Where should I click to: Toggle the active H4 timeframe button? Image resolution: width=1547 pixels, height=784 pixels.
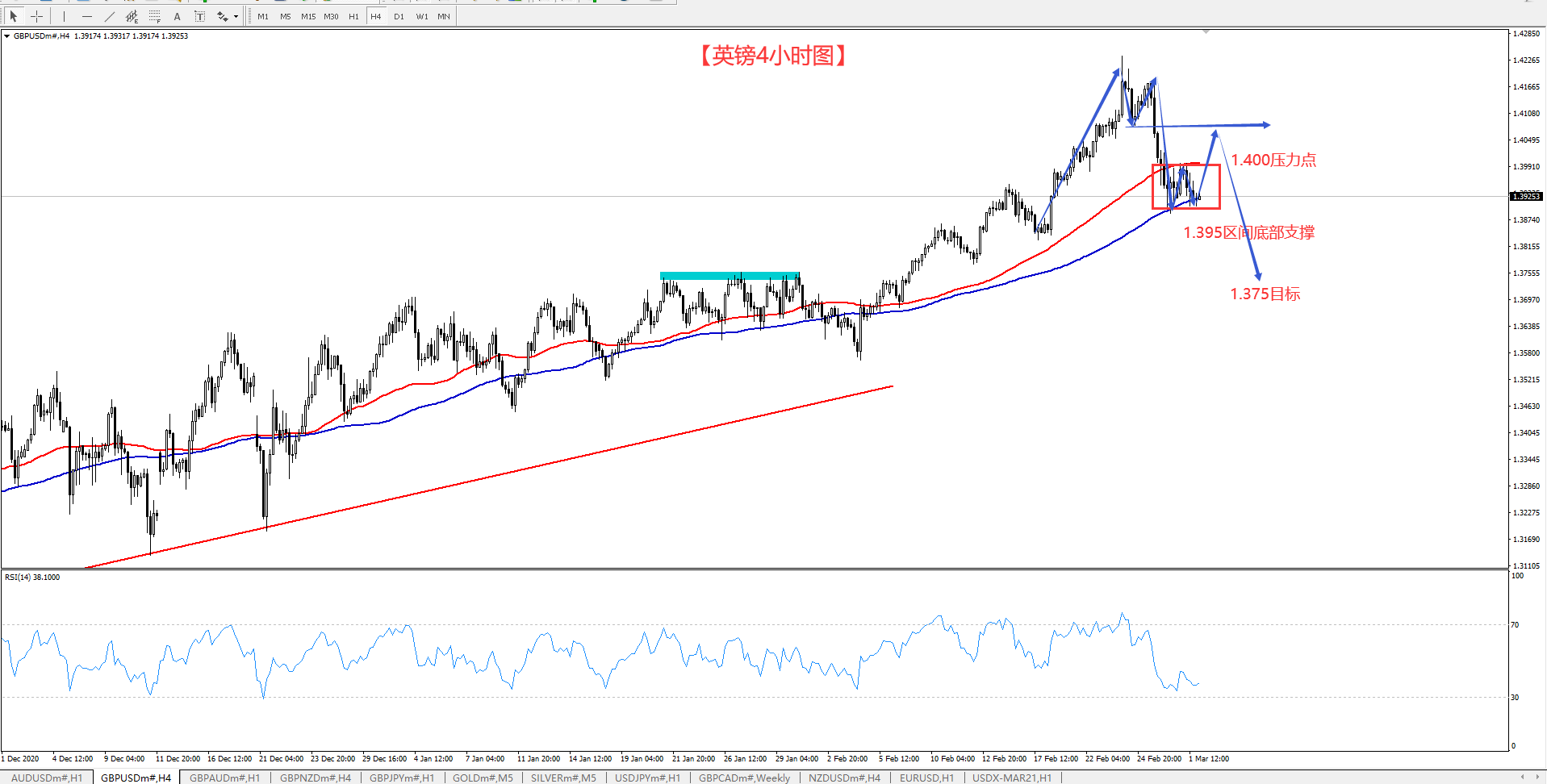[x=376, y=16]
